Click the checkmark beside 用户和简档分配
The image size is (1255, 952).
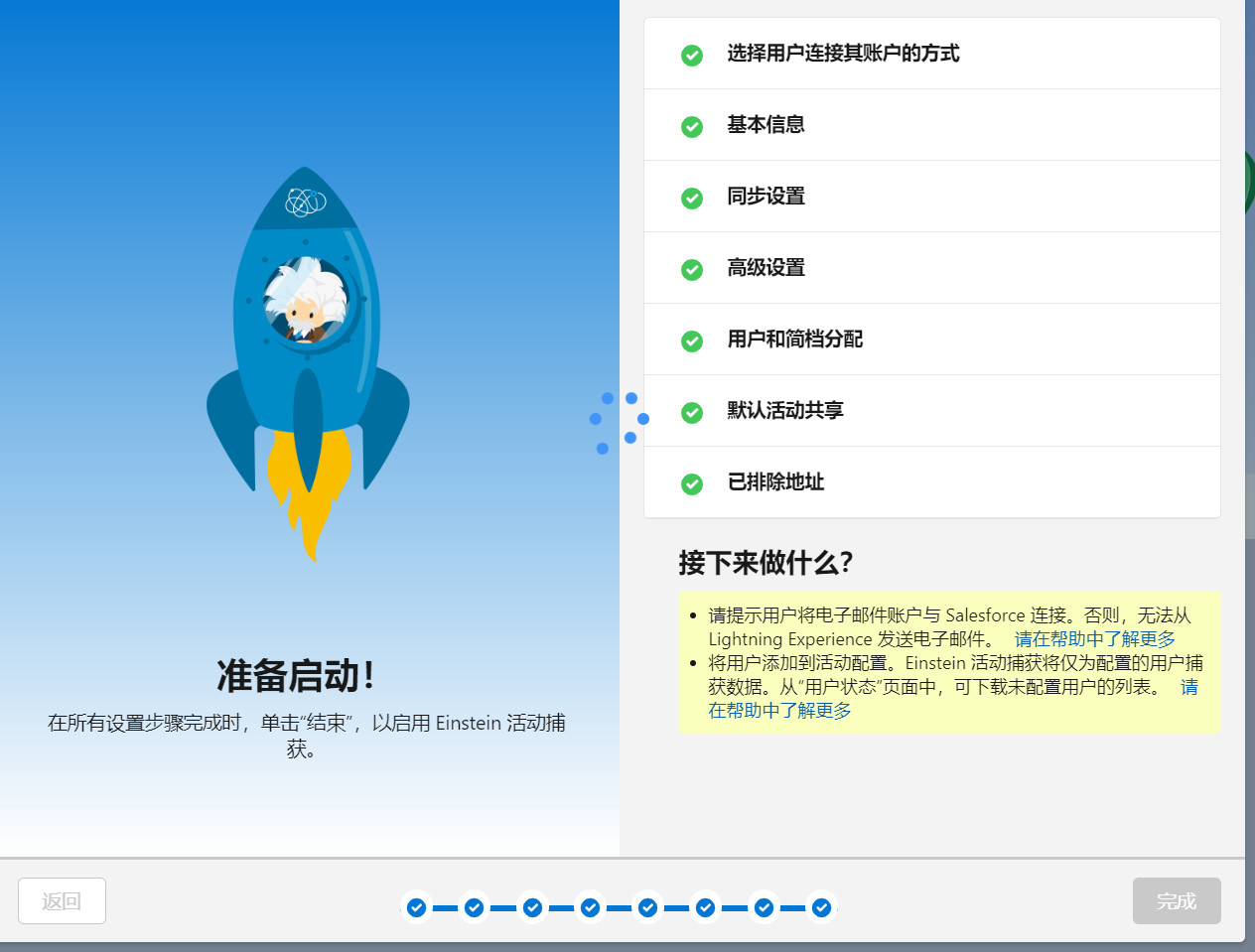(691, 340)
